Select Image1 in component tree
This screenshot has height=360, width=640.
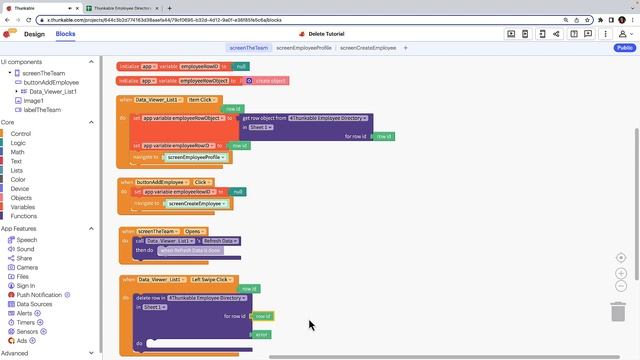(33, 101)
